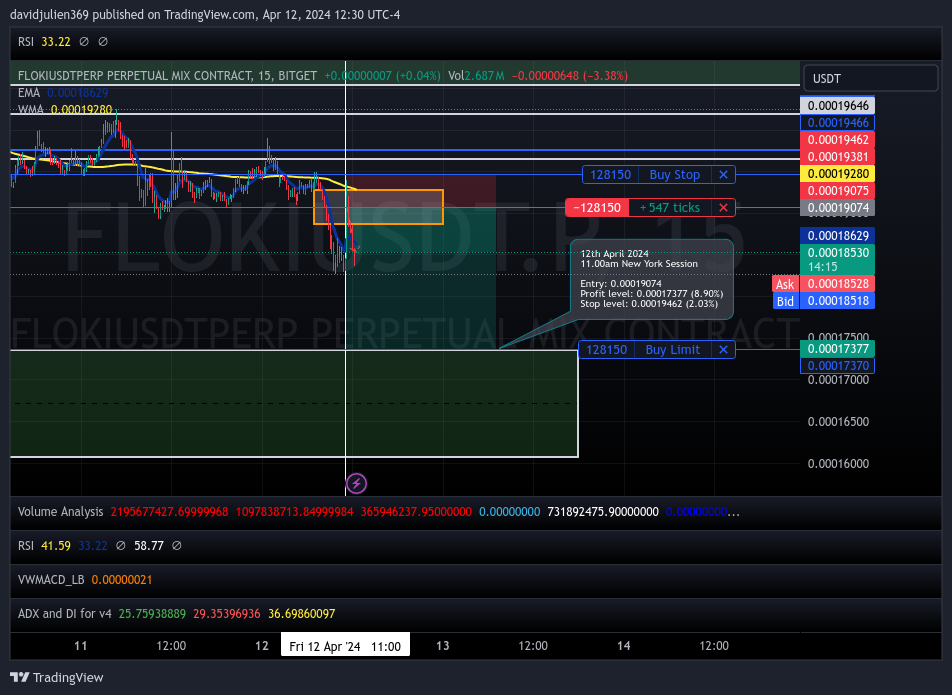Image resolution: width=952 pixels, height=695 pixels.
Task: Click the dark blue 0.00018629 EMA price label
Action: click(837, 236)
